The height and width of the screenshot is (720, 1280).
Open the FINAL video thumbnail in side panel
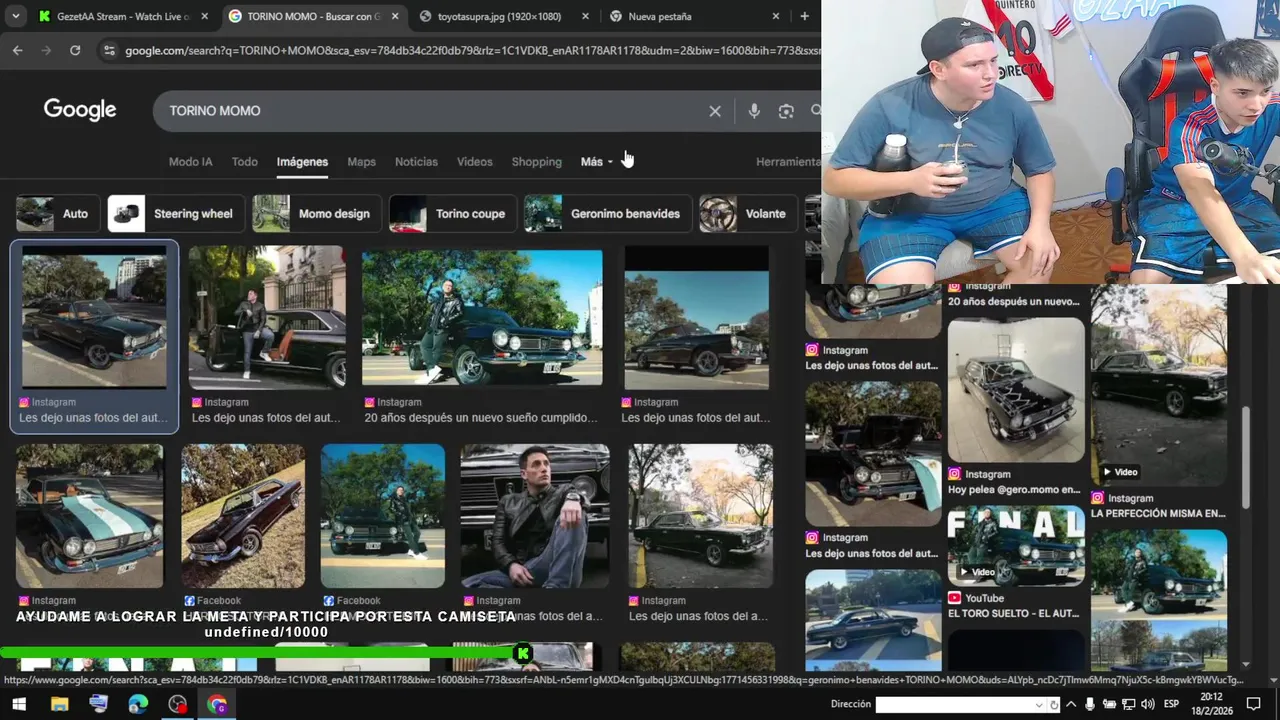pyautogui.click(x=1016, y=545)
